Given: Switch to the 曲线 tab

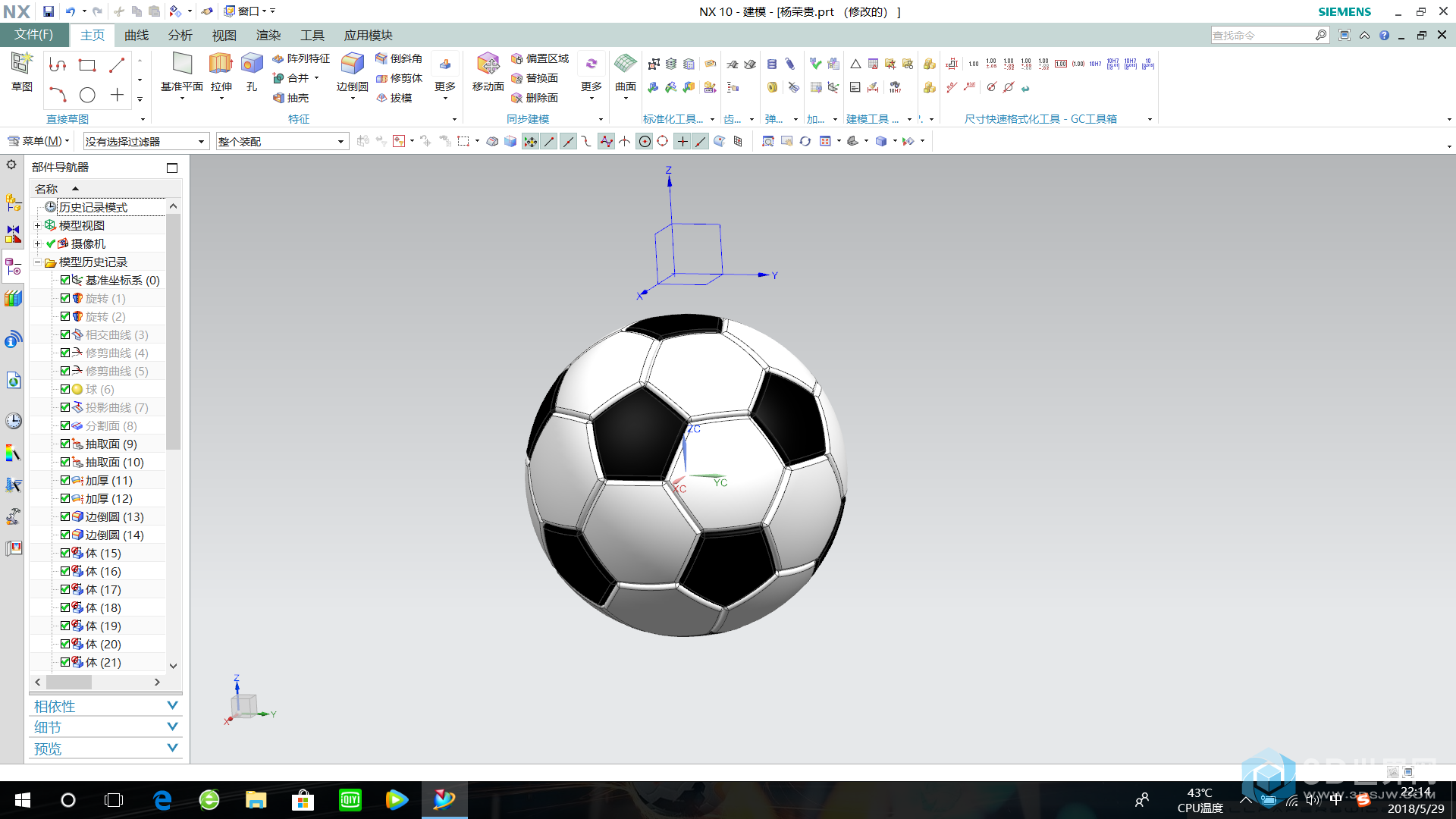Looking at the screenshot, I should (136, 36).
